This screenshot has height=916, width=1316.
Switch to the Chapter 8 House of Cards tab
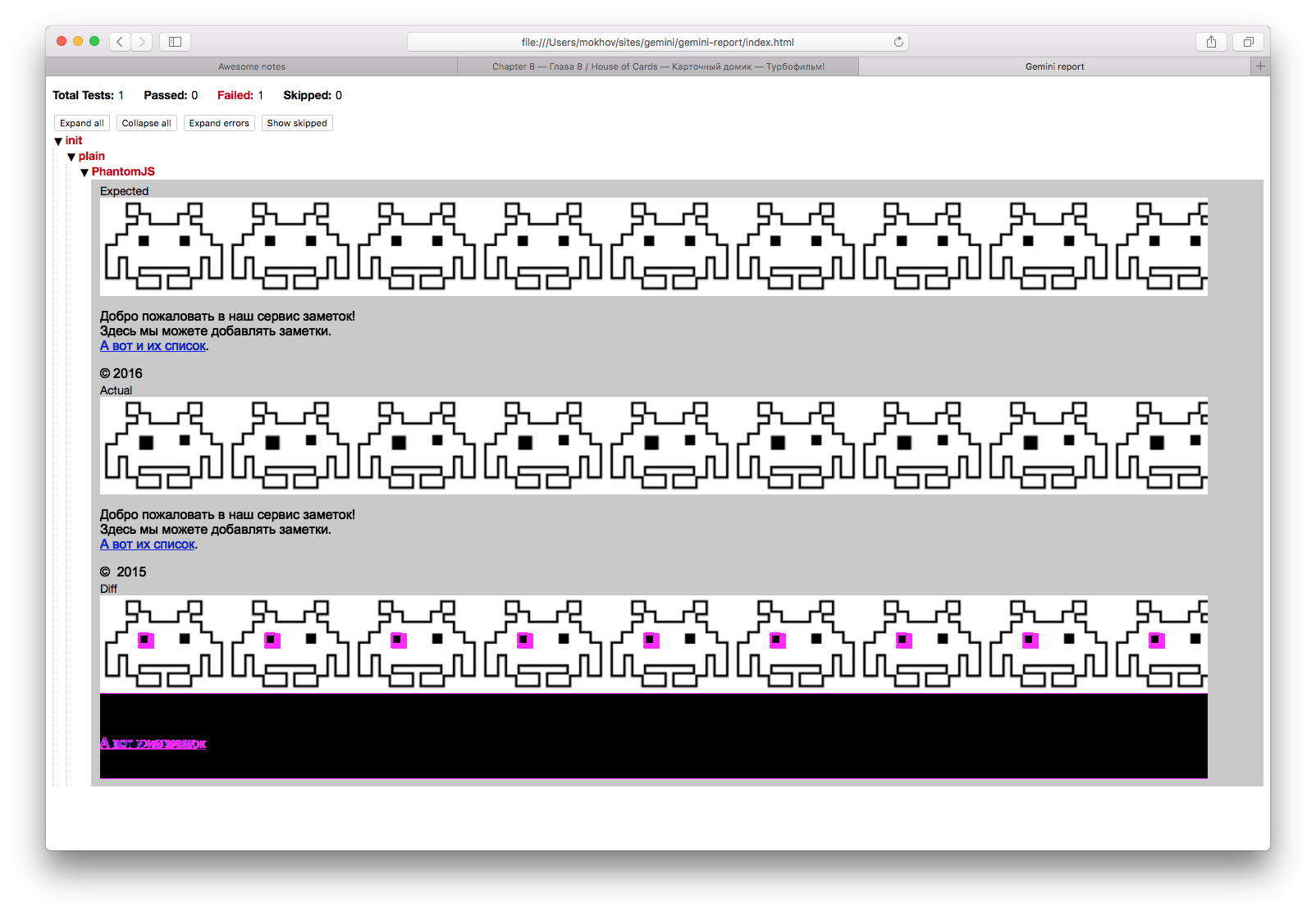[658, 66]
